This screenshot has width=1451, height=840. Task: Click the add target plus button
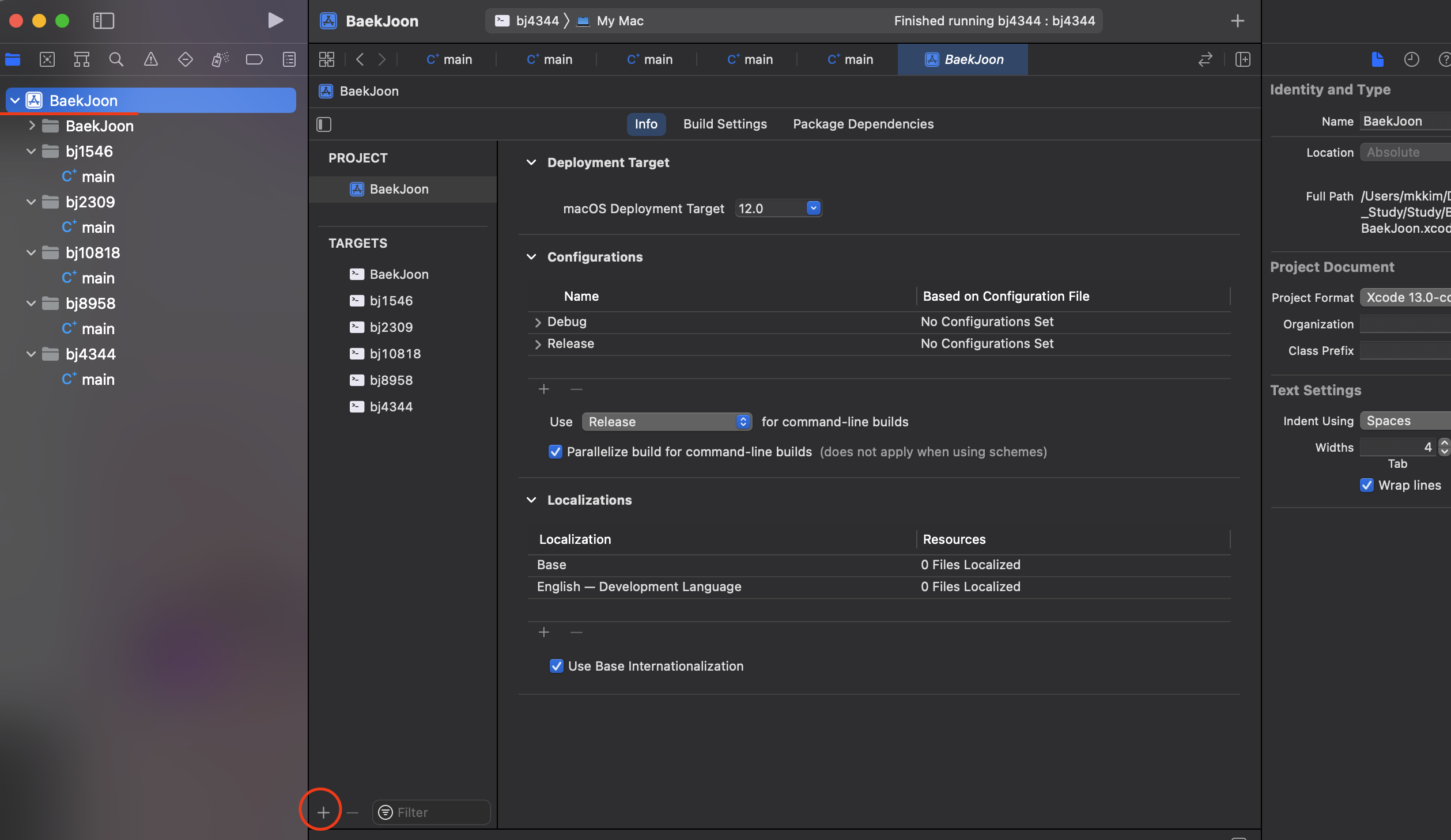(x=323, y=812)
